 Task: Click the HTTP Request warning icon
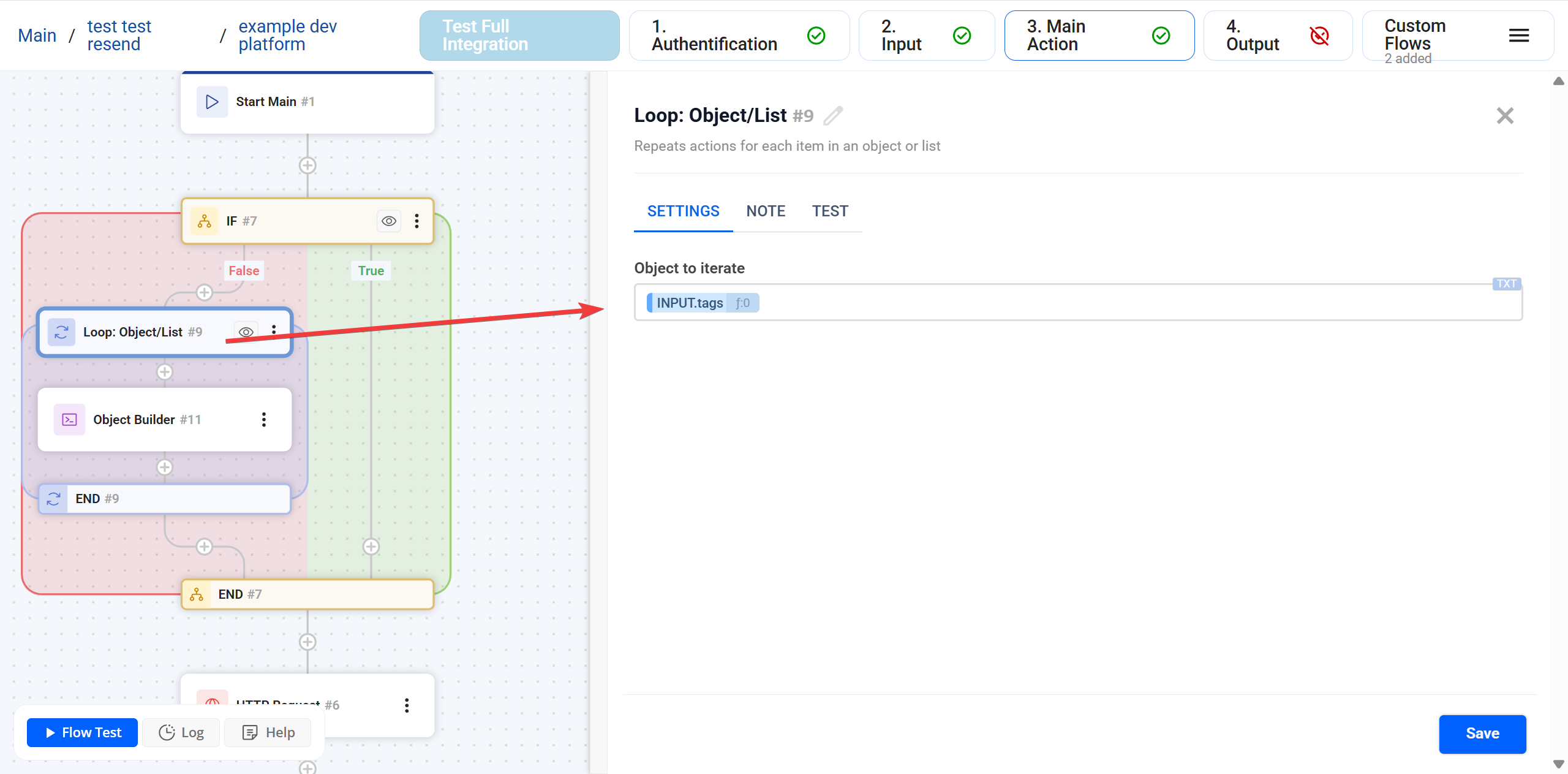(212, 704)
